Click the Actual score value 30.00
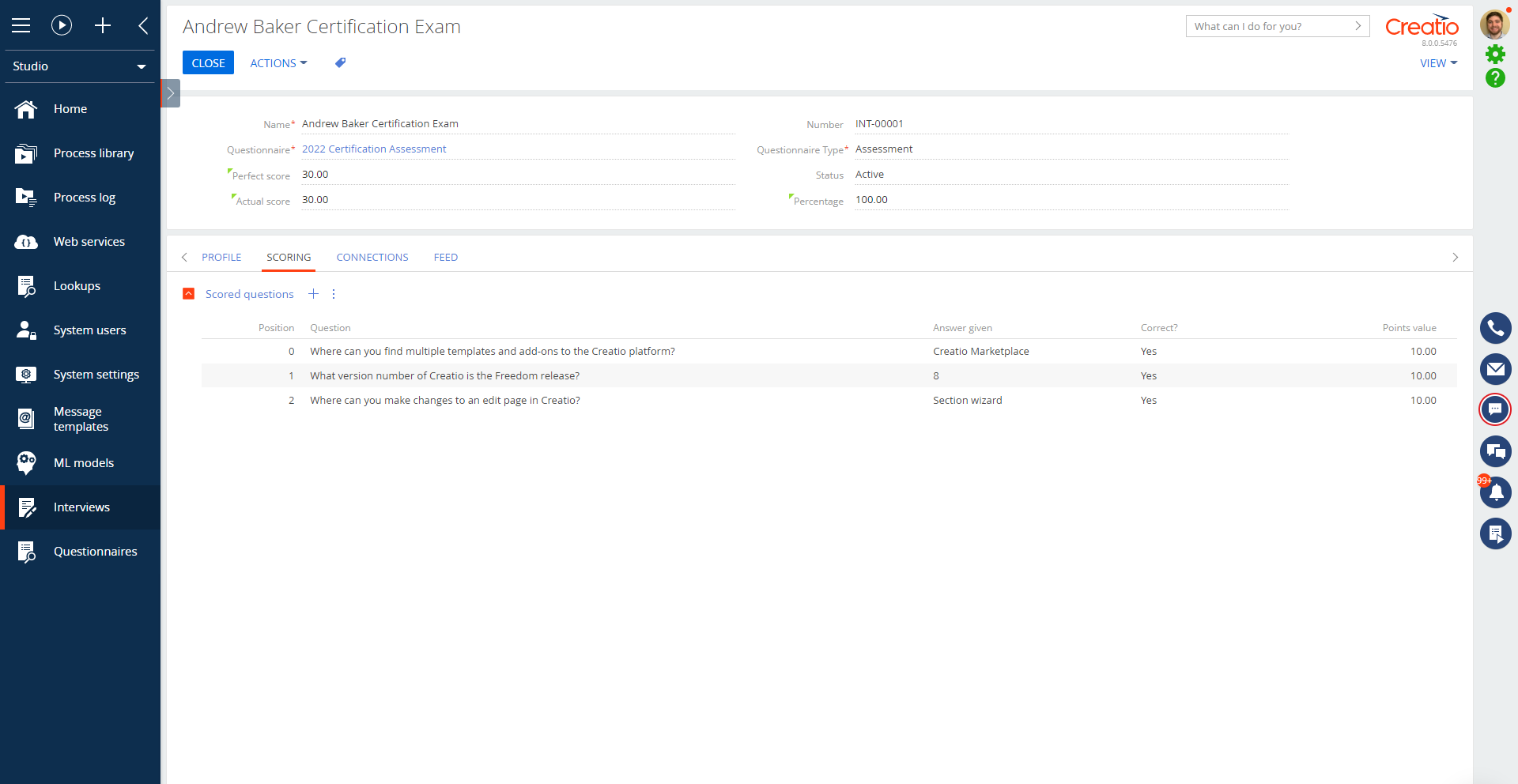 [315, 200]
